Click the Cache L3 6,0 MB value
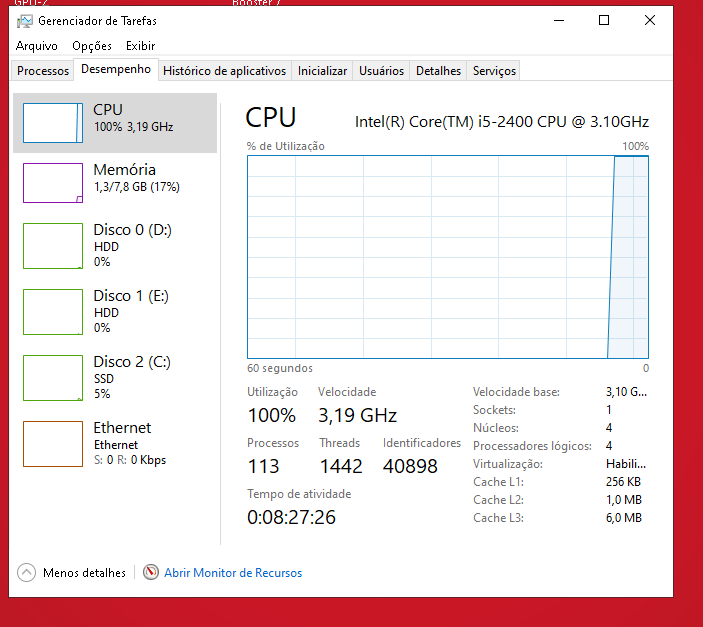The width and height of the screenshot is (703, 627). tap(624, 518)
